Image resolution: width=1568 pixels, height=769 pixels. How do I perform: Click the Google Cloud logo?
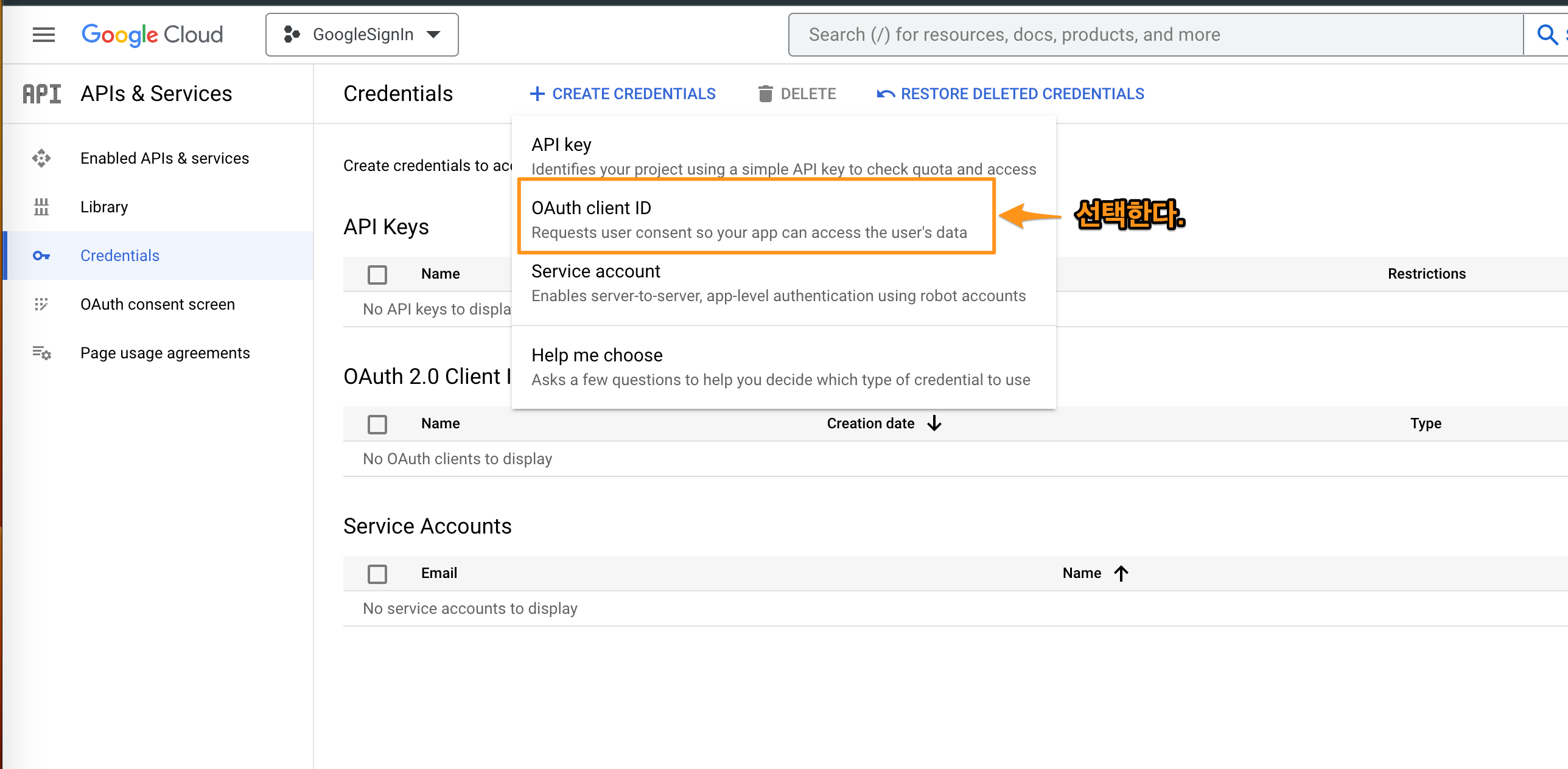(x=152, y=35)
